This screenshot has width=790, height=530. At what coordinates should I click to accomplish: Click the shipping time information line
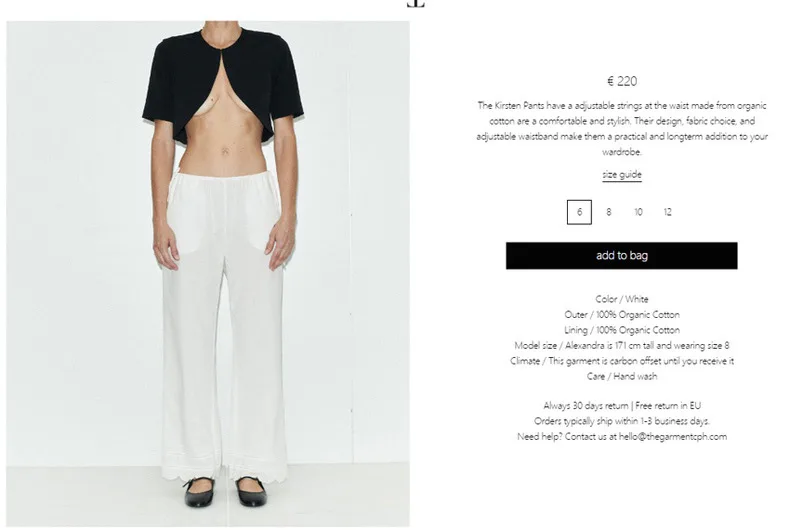[x=622, y=421]
